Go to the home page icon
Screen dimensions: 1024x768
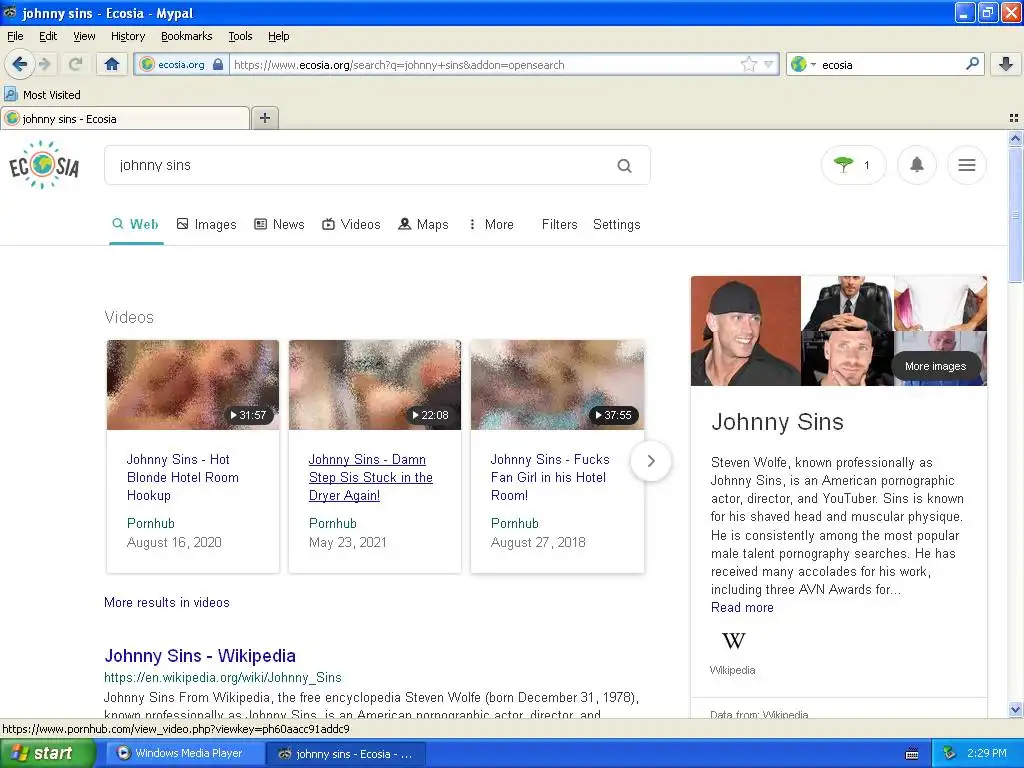click(112, 64)
